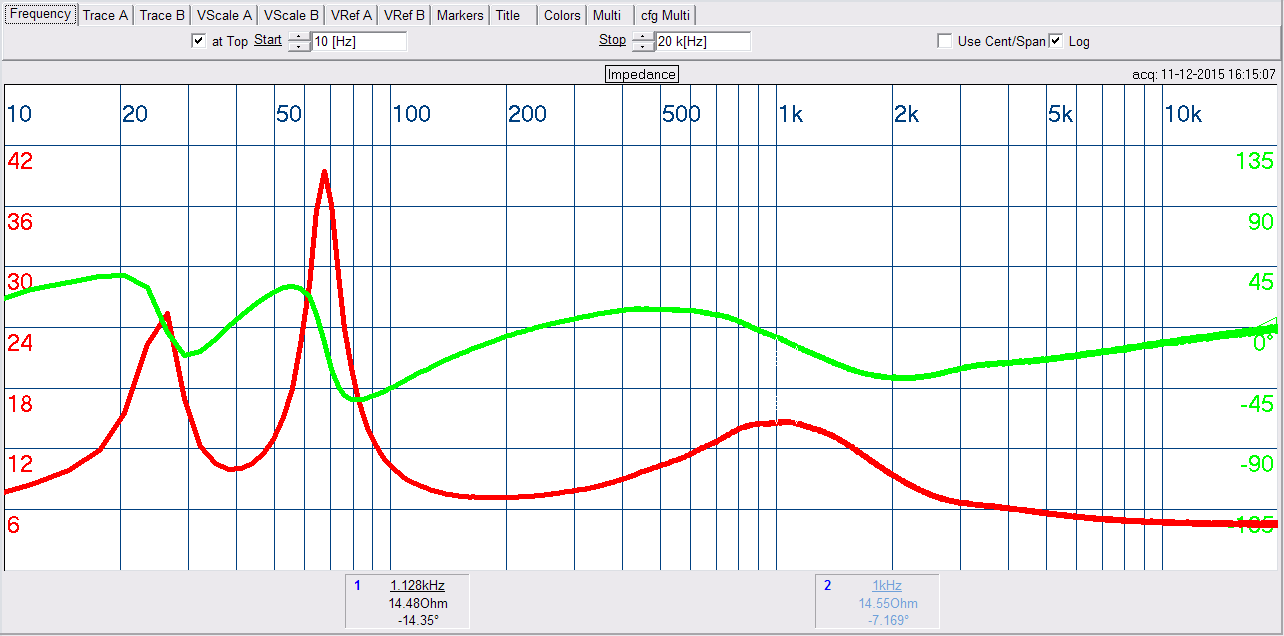Switch to the Multi tab
Screen dimensions: 1284x636
click(x=606, y=15)
